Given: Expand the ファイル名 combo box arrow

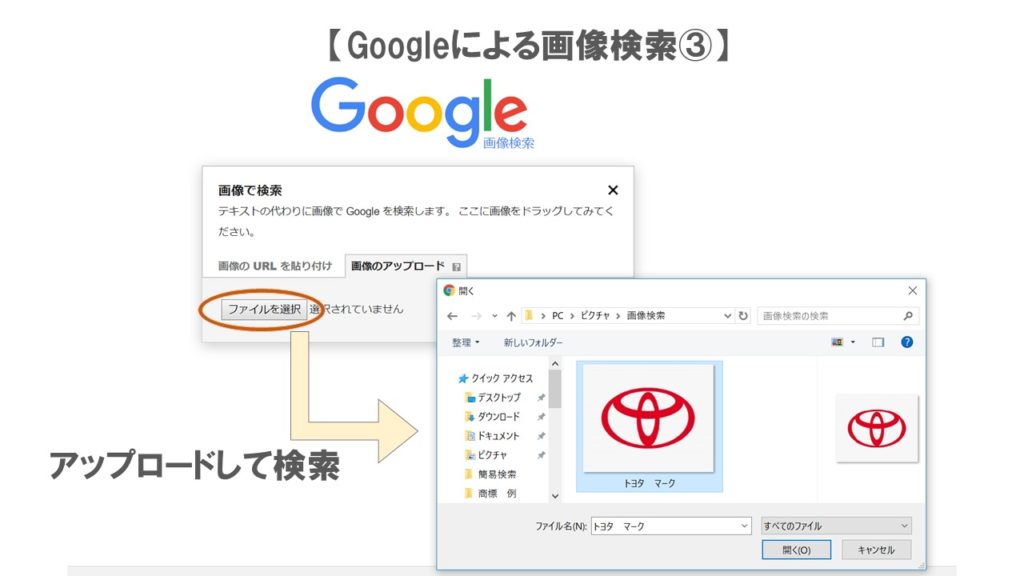Looking at the screenshot, I should 743,525.
